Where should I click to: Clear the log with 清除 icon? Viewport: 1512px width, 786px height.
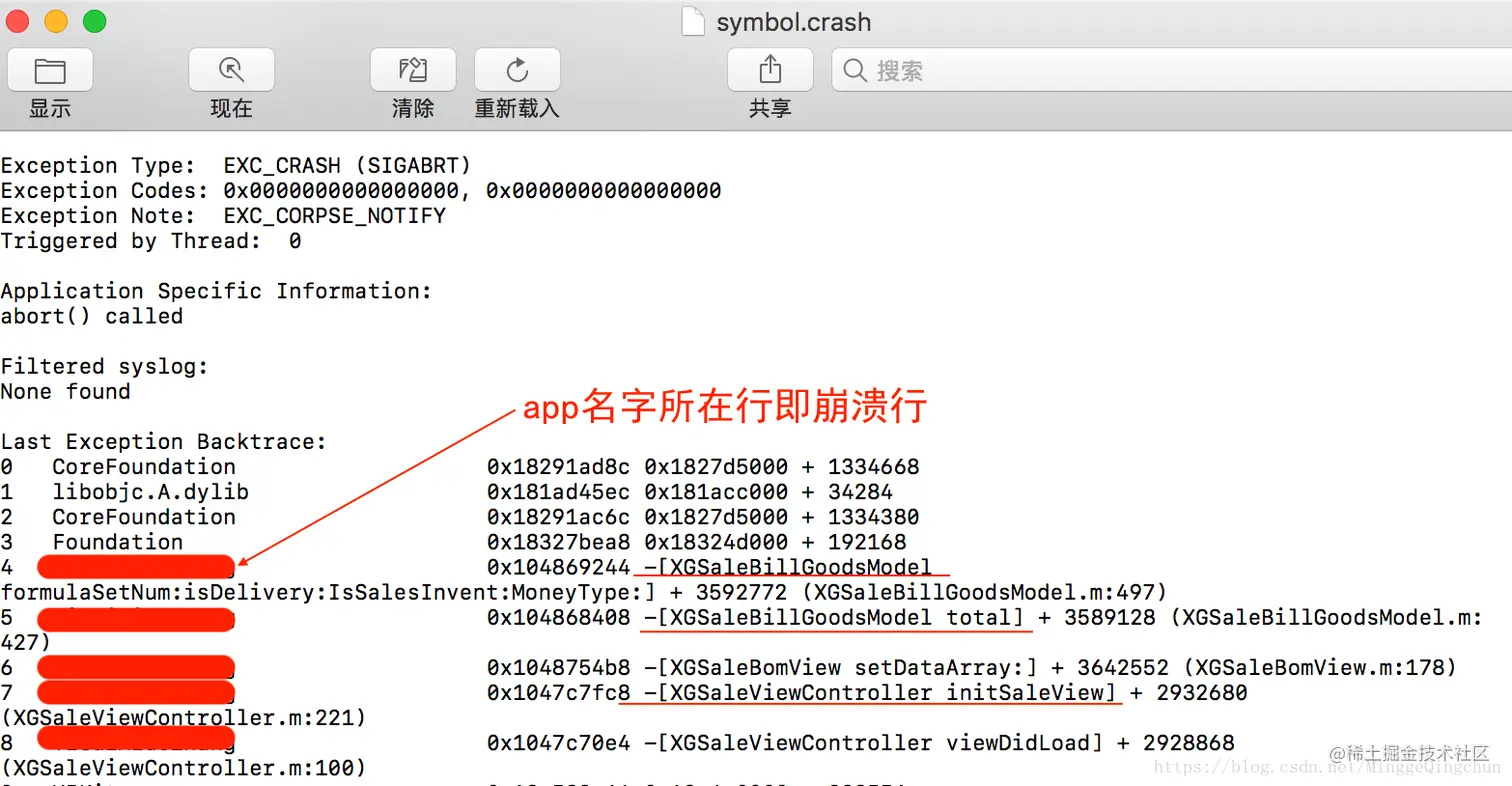click(413, 70)
